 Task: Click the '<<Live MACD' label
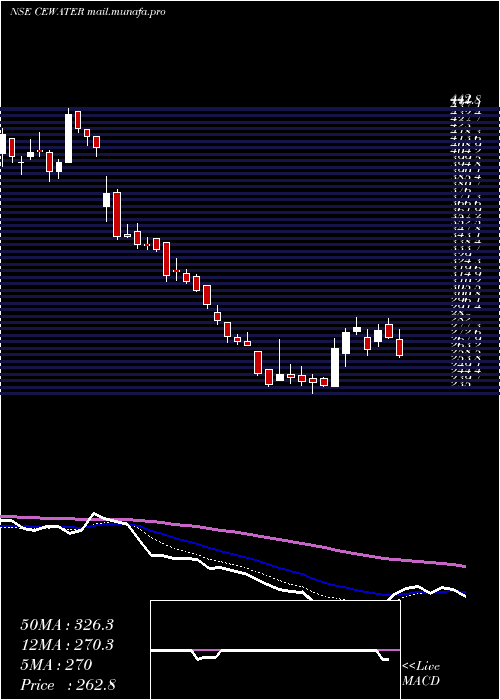tap(421, 674)
